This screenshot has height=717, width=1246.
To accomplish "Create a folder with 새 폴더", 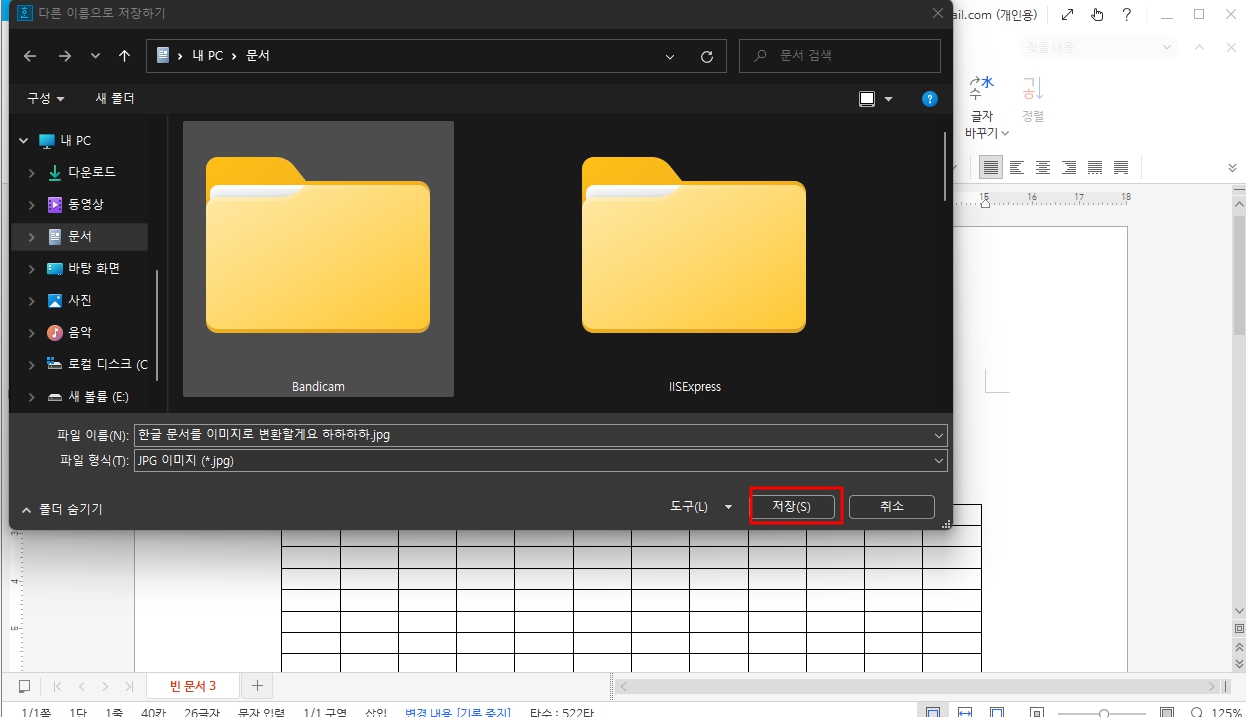I will [115, 98].
